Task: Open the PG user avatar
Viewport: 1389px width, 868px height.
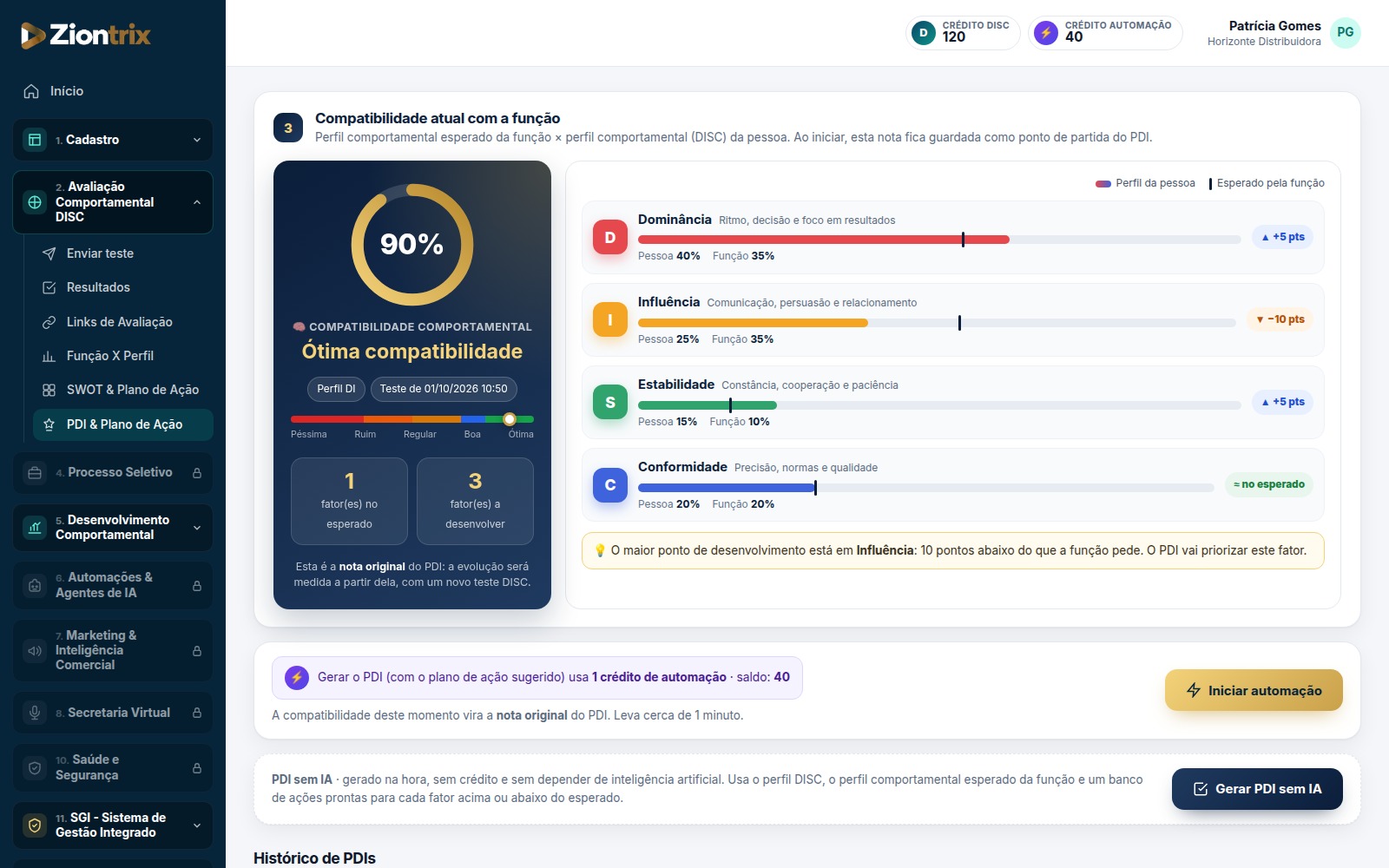Action: tap(1345, 33)
